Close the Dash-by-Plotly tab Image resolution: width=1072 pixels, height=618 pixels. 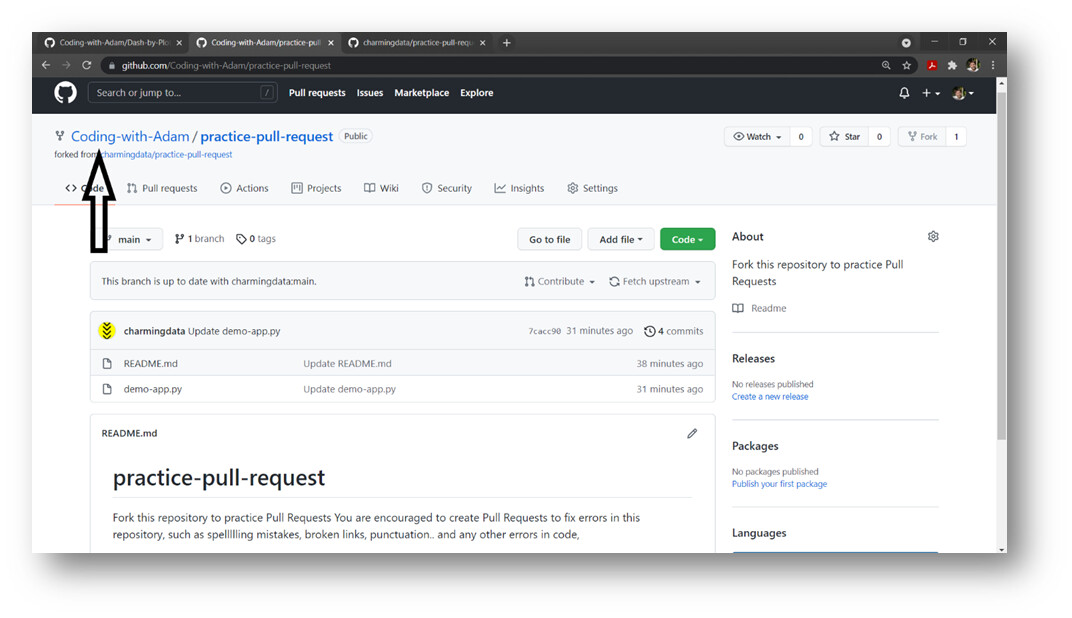tap(179, 42)
